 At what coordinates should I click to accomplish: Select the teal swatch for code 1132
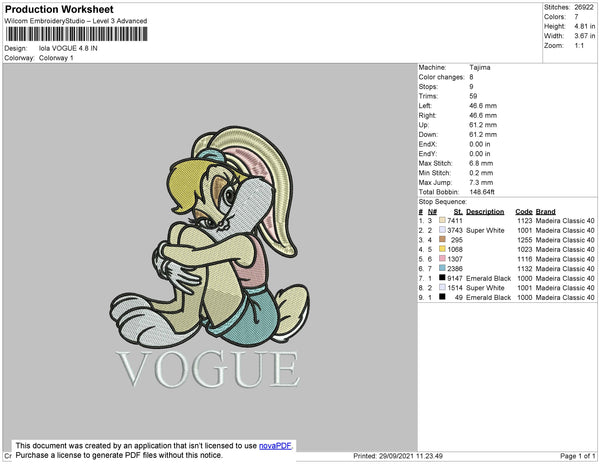(x=442, y=268)
